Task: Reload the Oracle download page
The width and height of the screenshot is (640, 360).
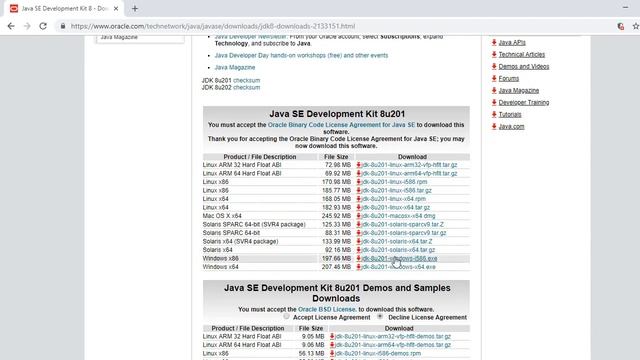Action: tap(43, 26)
